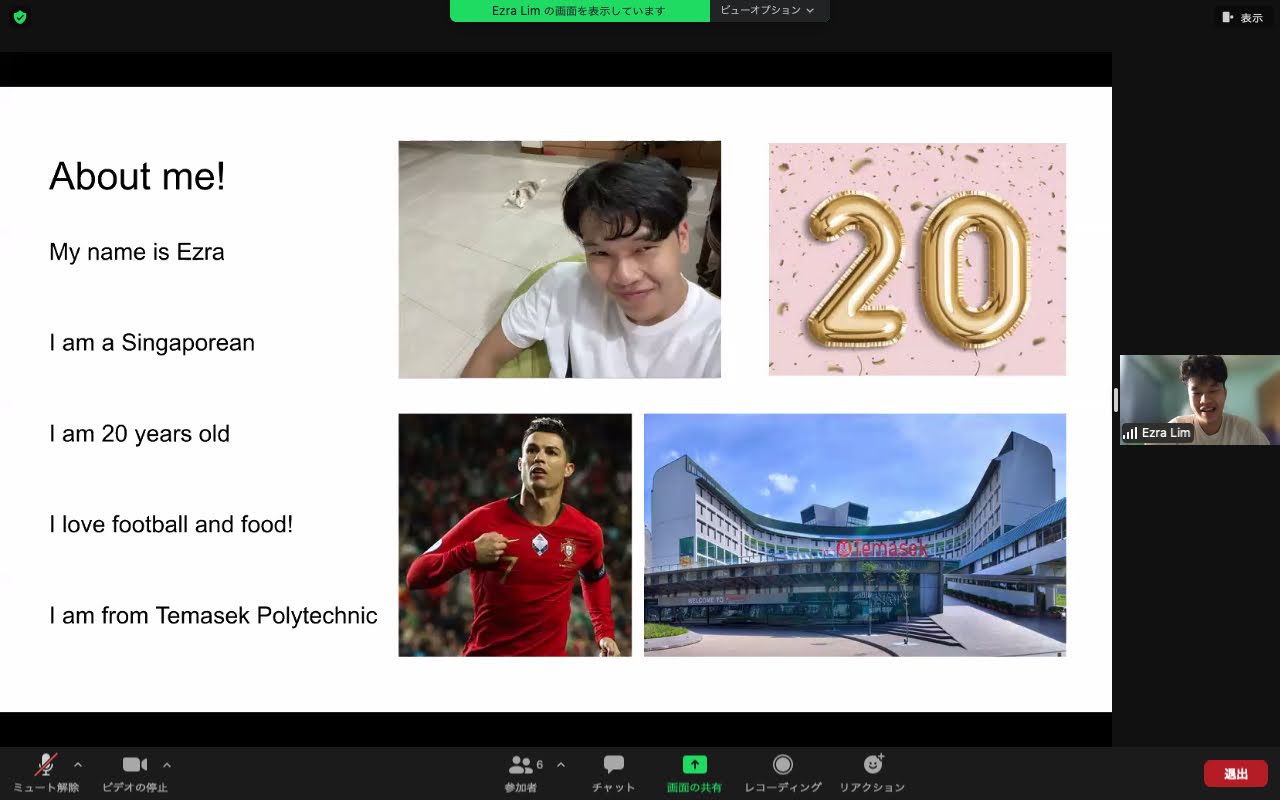Image resolution: width=1280 pixels, height=800 pixels.
Task: Click the Temasek Polytechnic building photo
Action: click(x=854, y=534)
